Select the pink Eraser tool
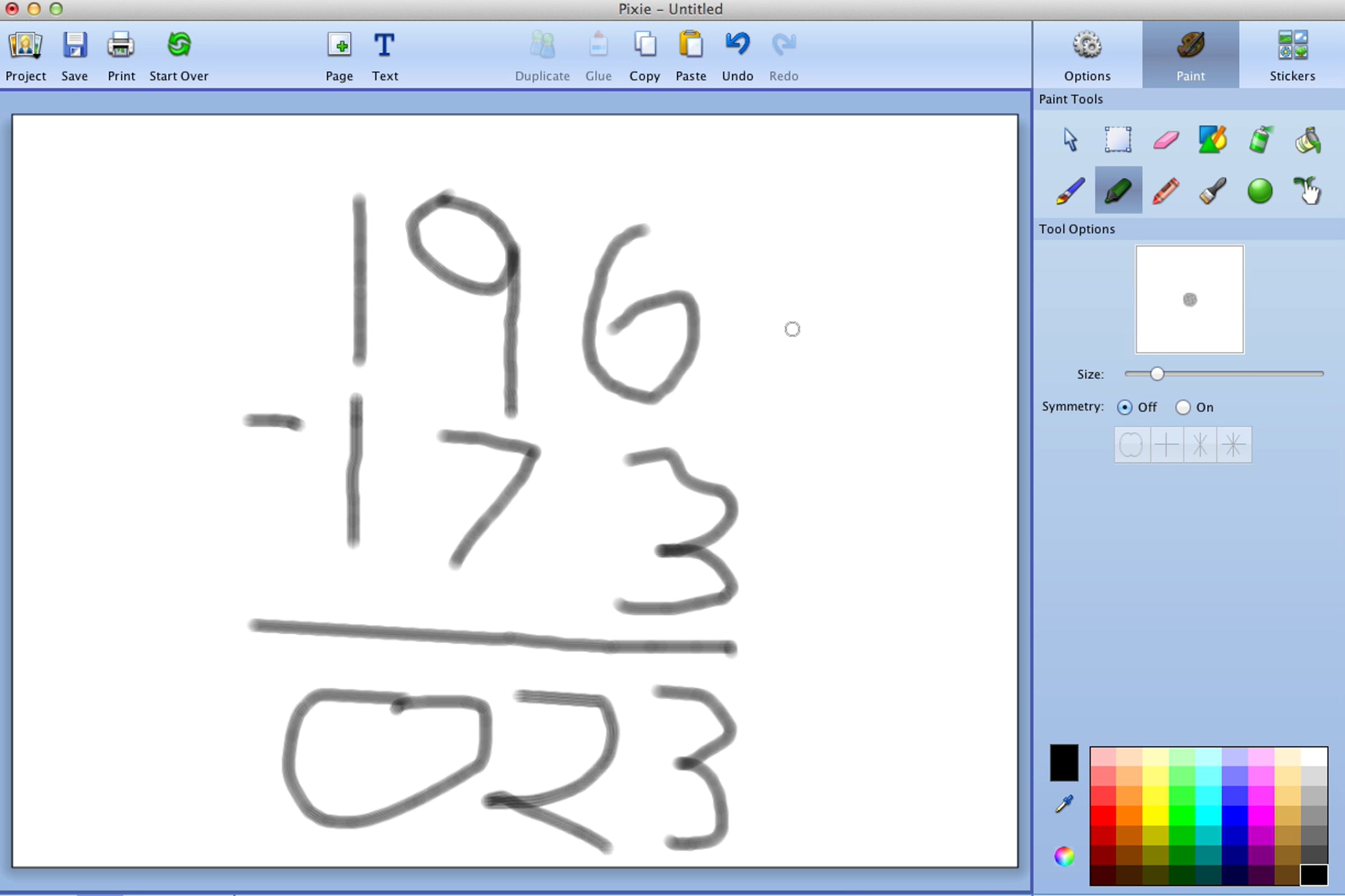Image resolution: width=1345 pixels, height=896 pixels. pyautogui.click(x=1165, y=140)
